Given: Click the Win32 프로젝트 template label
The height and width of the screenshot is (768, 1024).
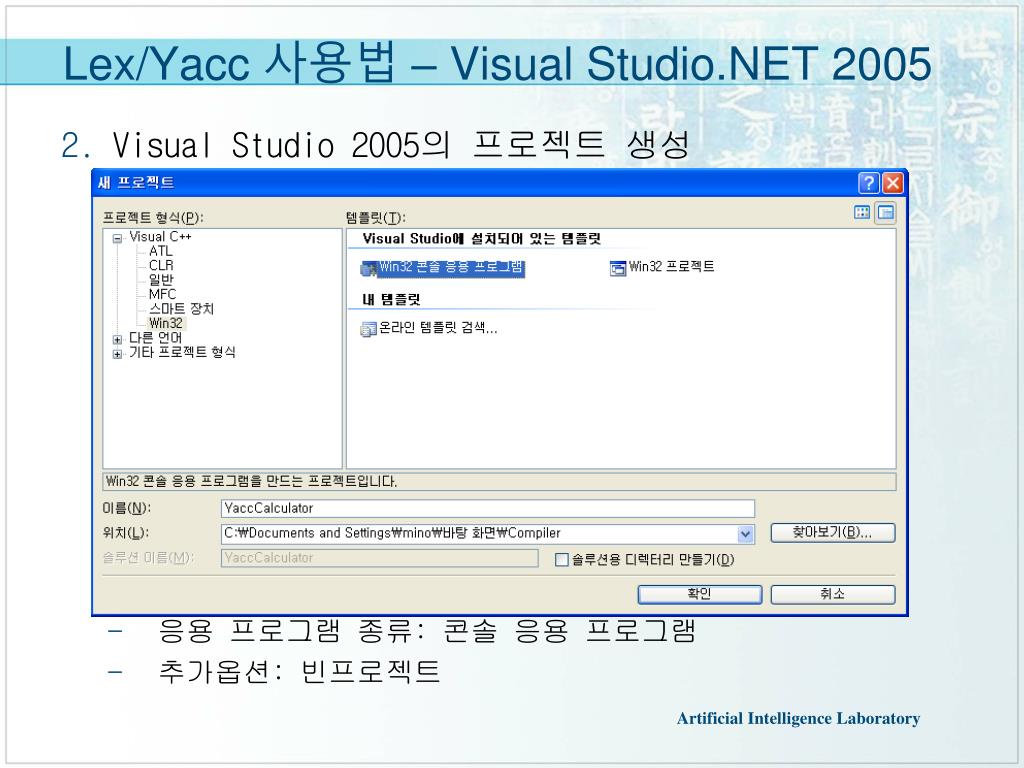Looking at the screenshot, I should coord(671,266).
